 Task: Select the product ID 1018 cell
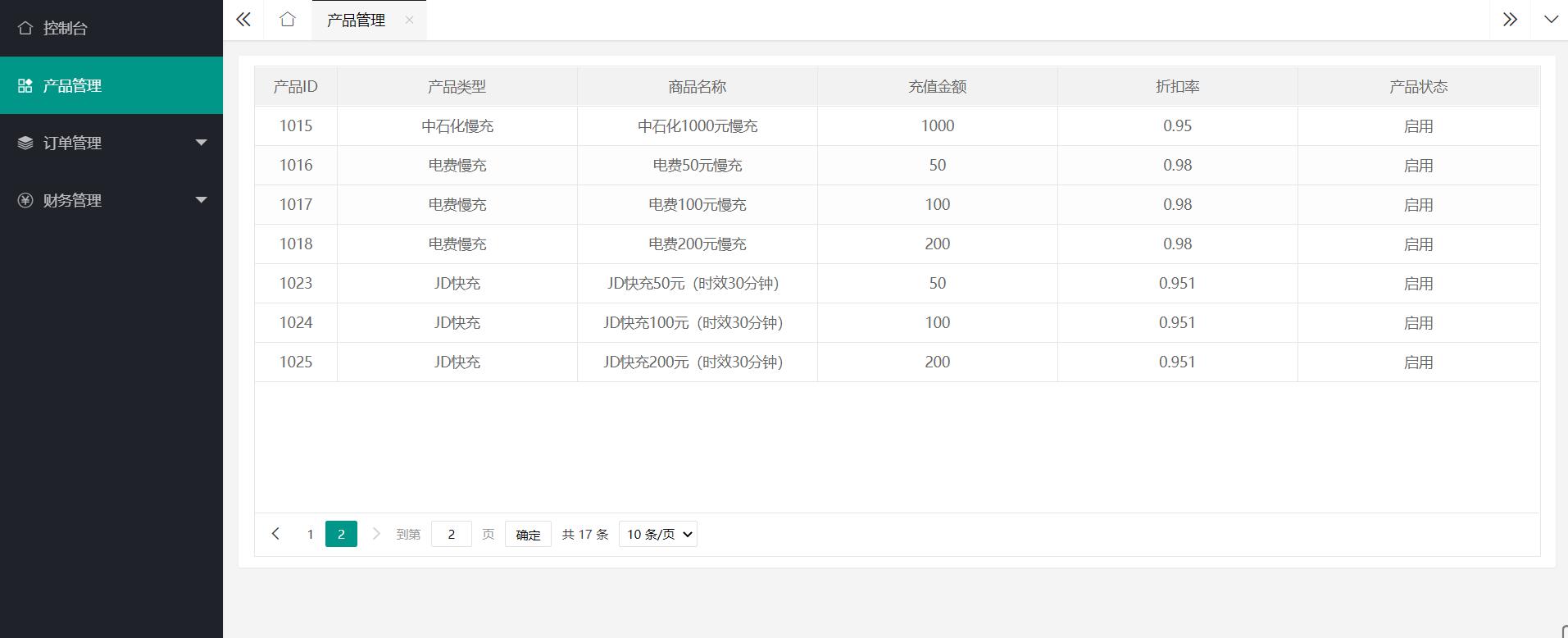[296, 244]
